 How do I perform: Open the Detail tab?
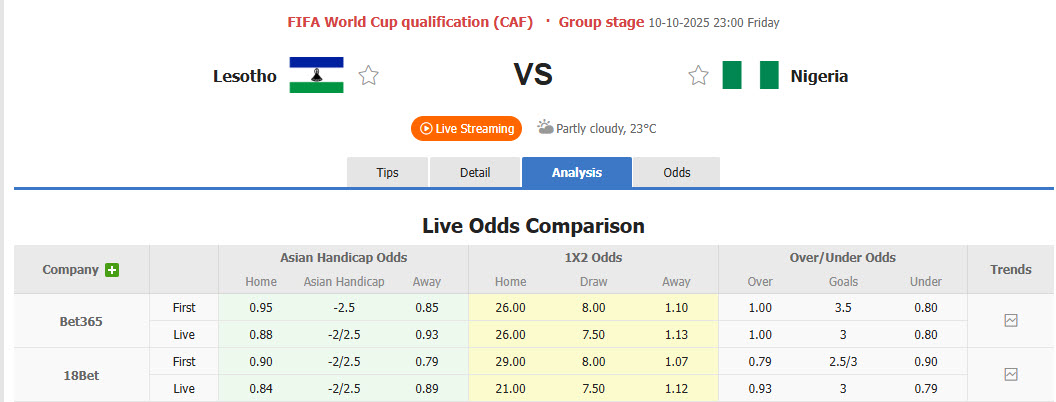(x=475, y=172)
